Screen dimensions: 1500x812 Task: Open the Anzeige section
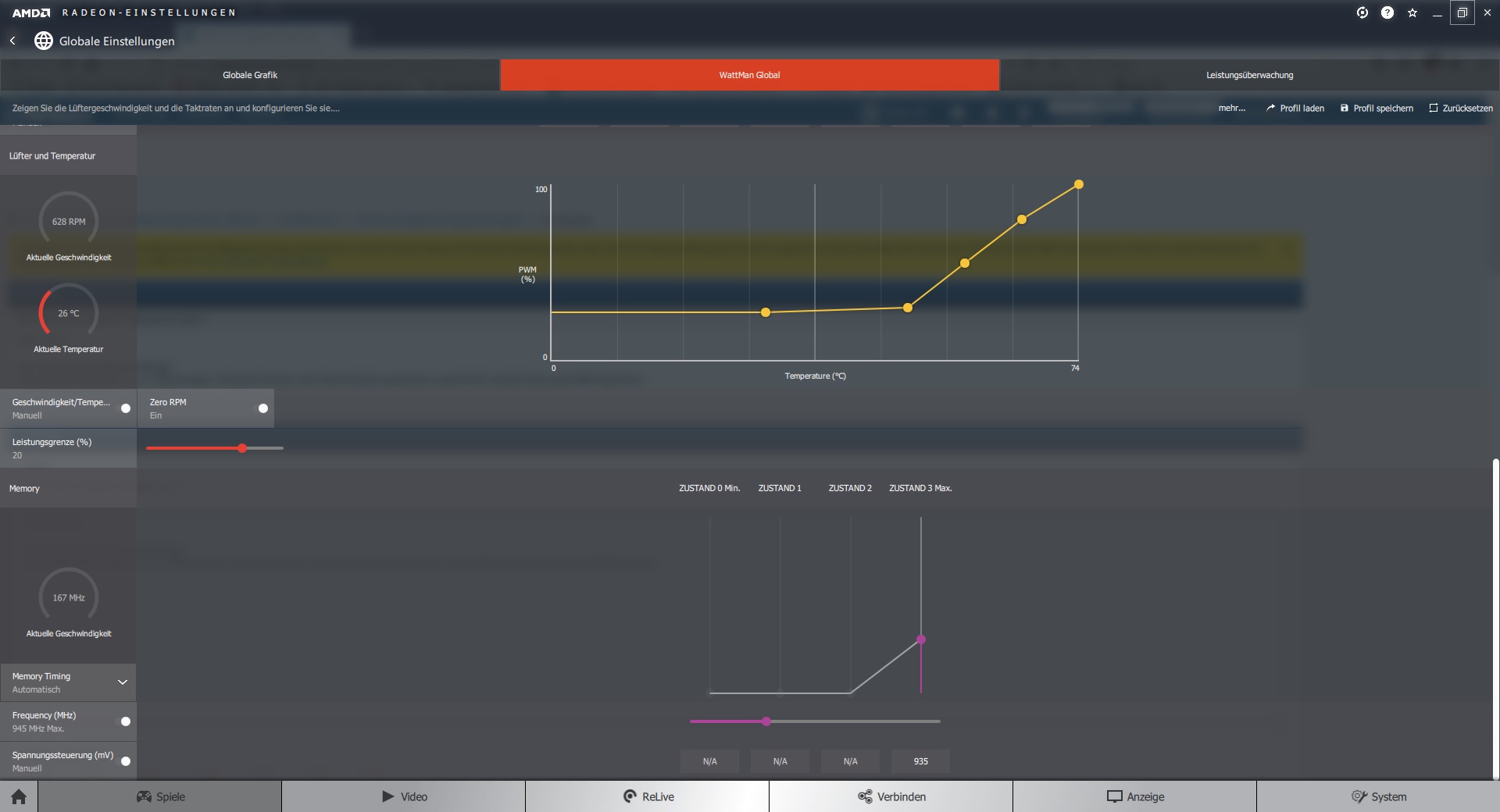(x=1135, y=796)
